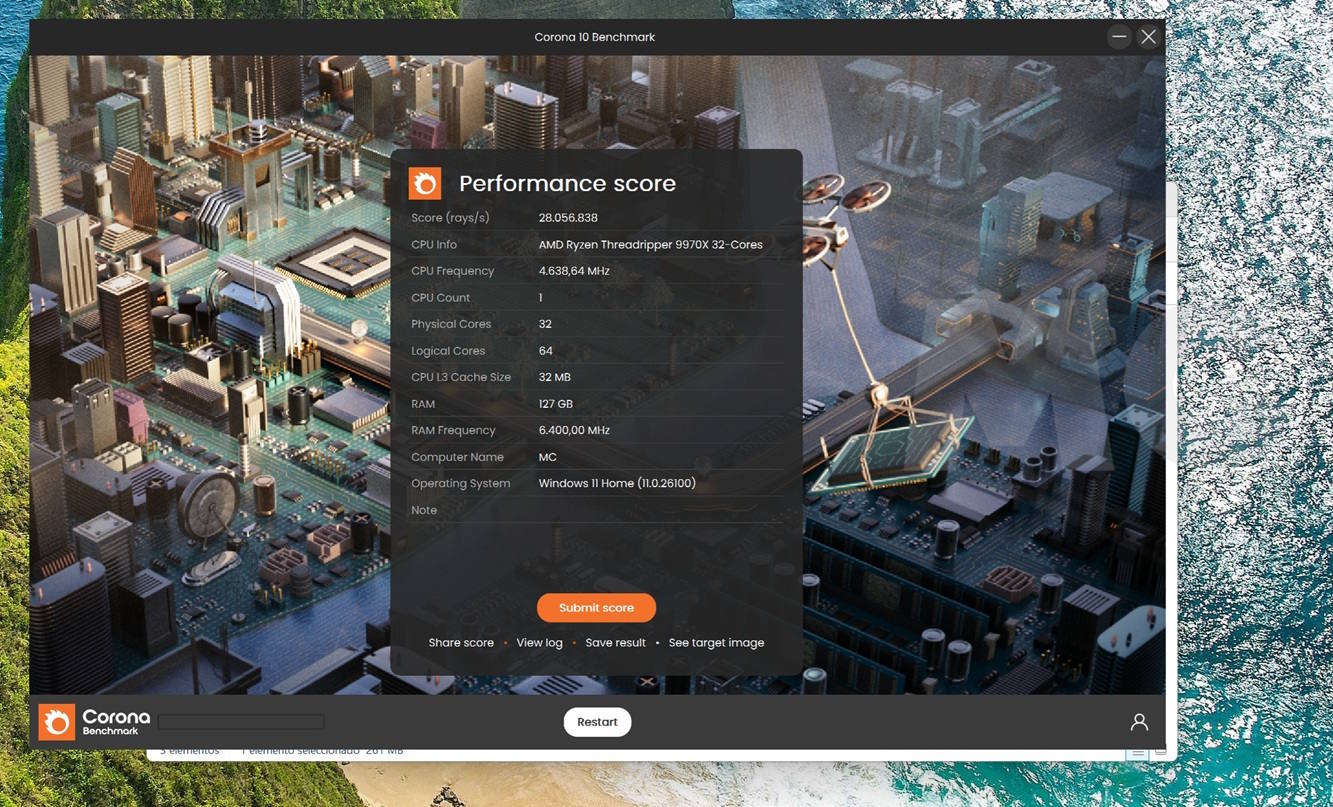1333x807 pixels.
Task: Open the user account profile icon
Action: pos(1139,722)
